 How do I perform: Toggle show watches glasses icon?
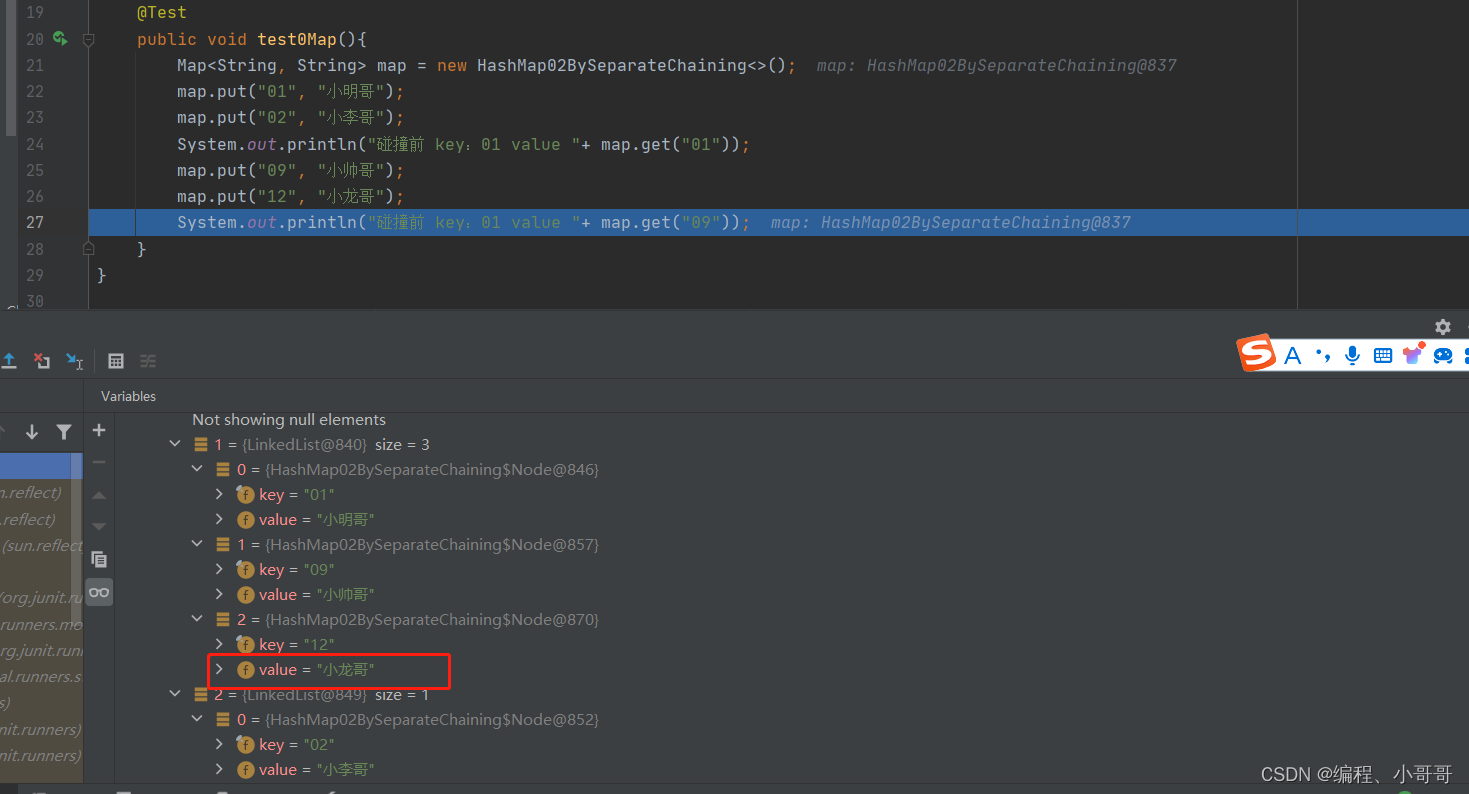(x=99, y=592)
